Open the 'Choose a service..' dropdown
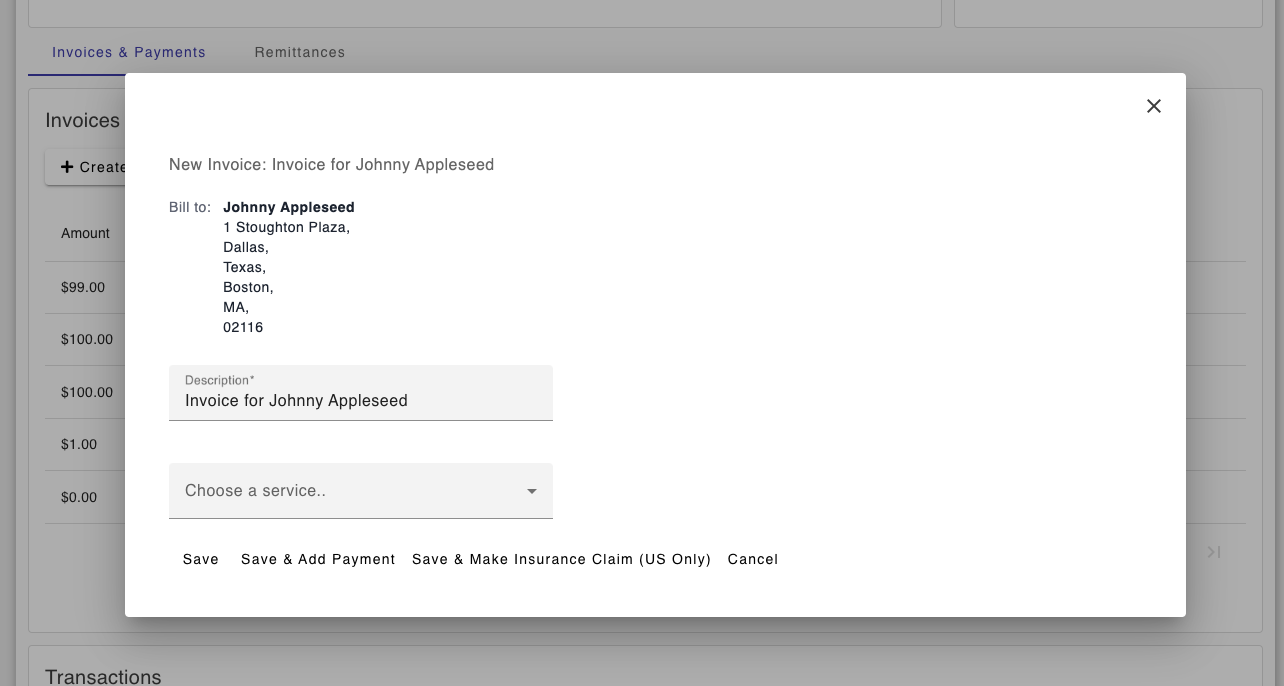Viewport: 1284px width, 686px height. click(360, 491)
